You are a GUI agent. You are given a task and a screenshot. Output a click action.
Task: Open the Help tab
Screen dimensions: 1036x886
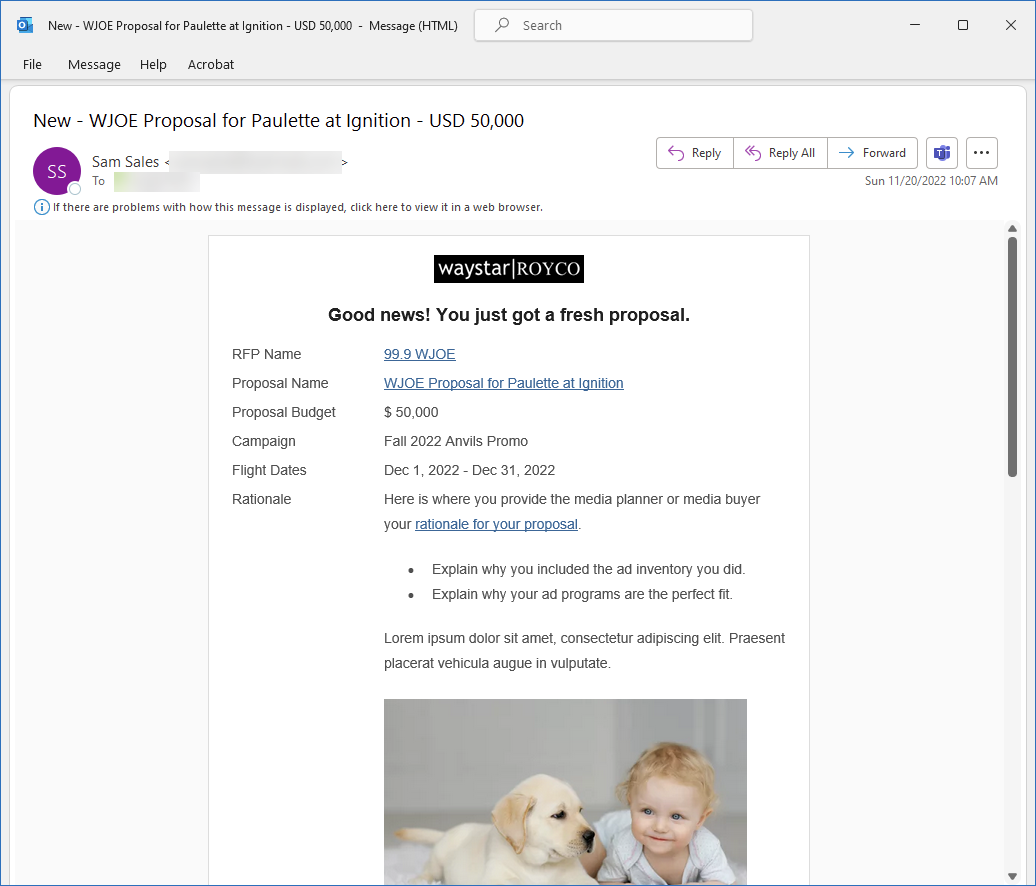[x=153, y=64]
